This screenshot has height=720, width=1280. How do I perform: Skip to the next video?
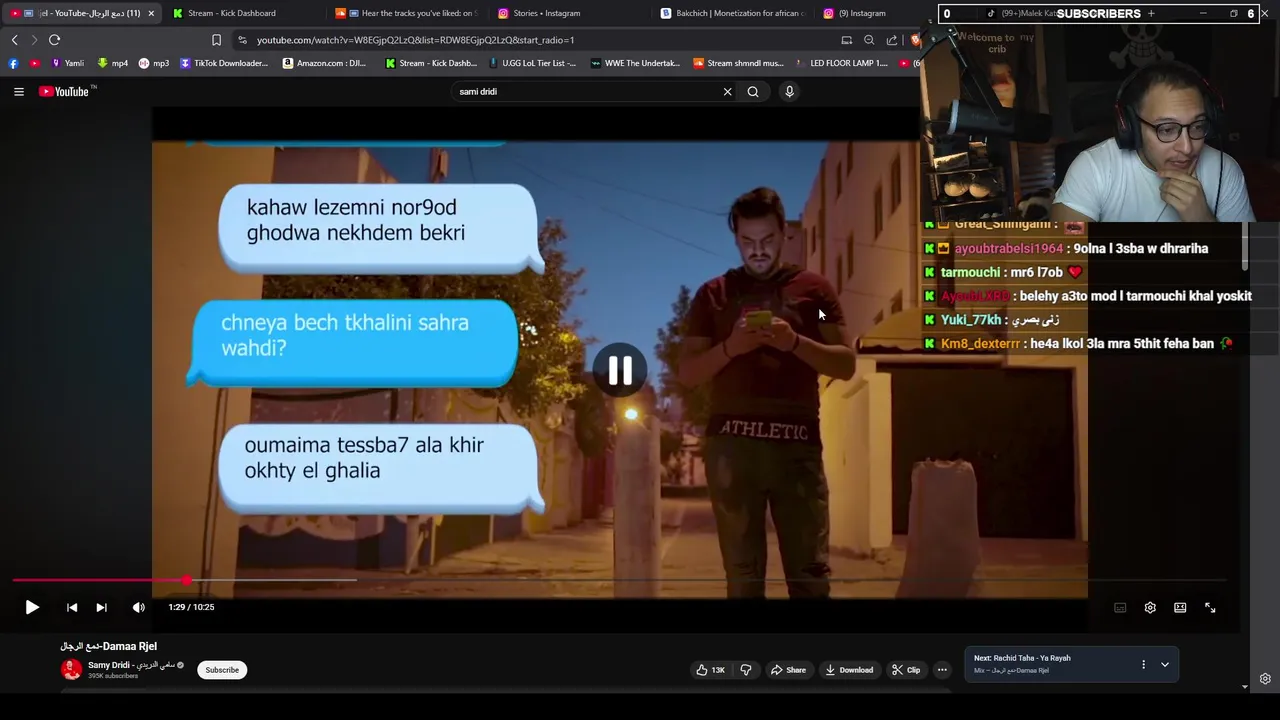coord(101,607)
